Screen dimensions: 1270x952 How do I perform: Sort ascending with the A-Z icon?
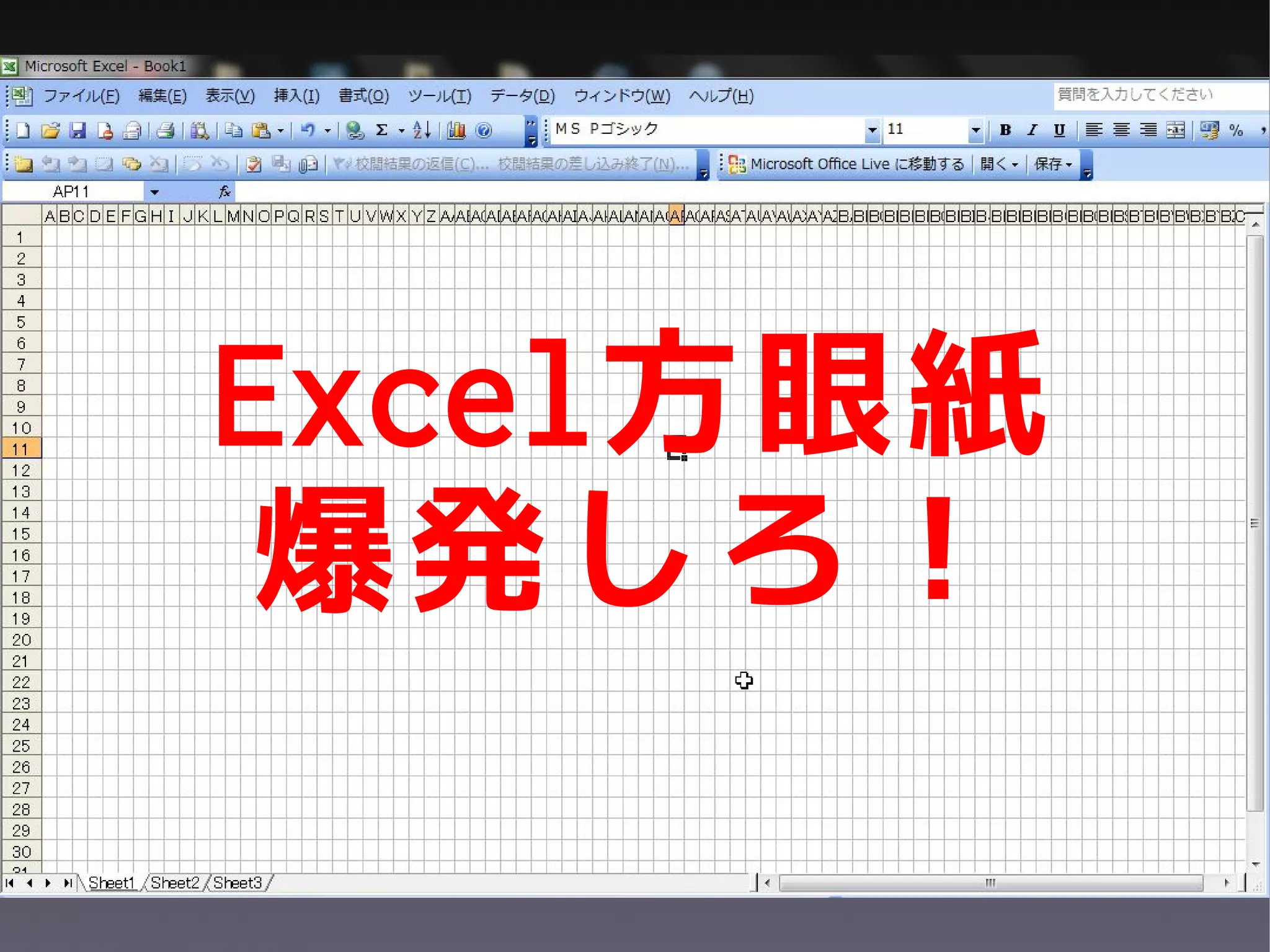422,130
